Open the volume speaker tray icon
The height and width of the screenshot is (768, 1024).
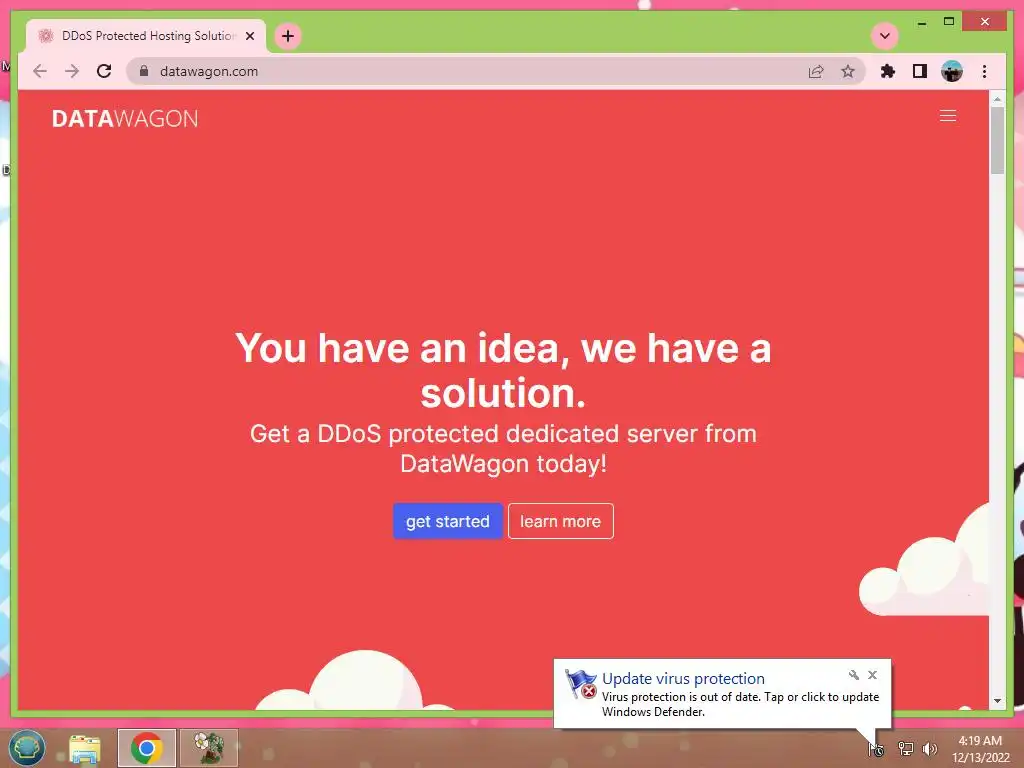pyautogui.click(x=929, y=749)
